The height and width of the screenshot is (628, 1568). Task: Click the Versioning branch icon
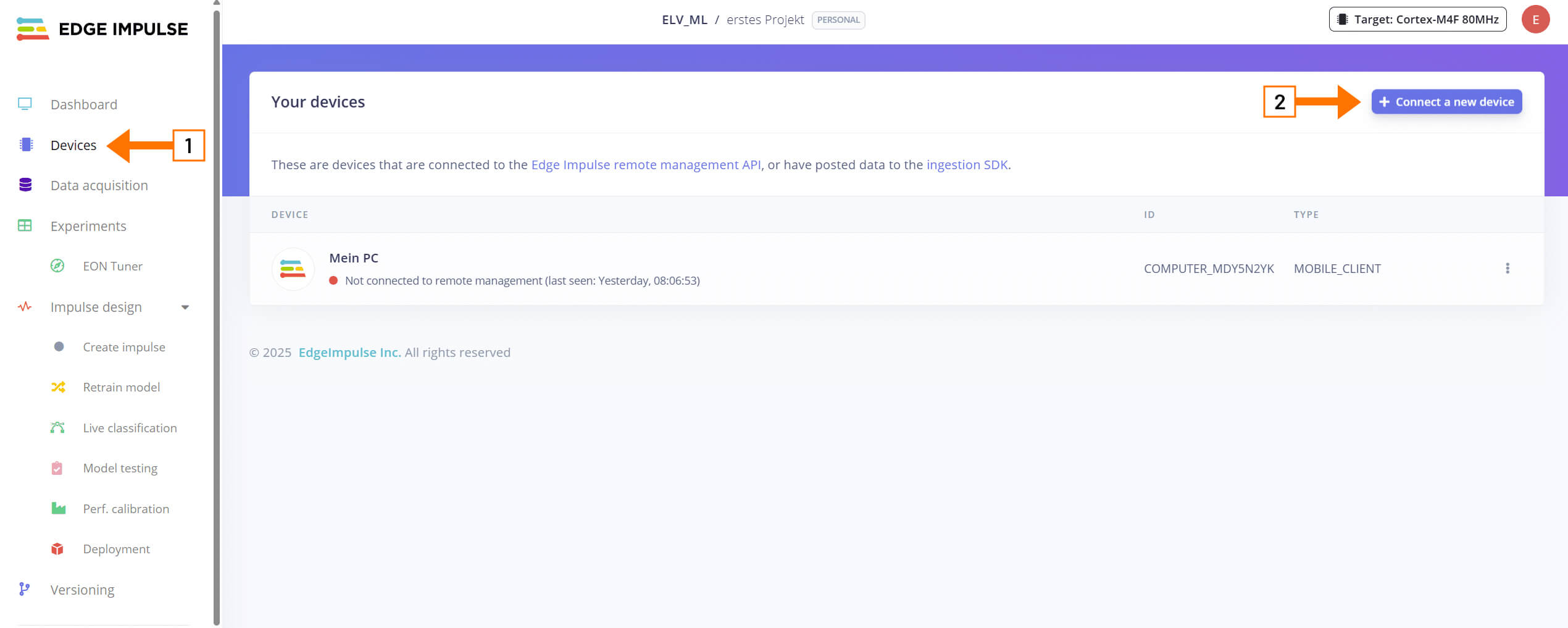pos(24,589)
